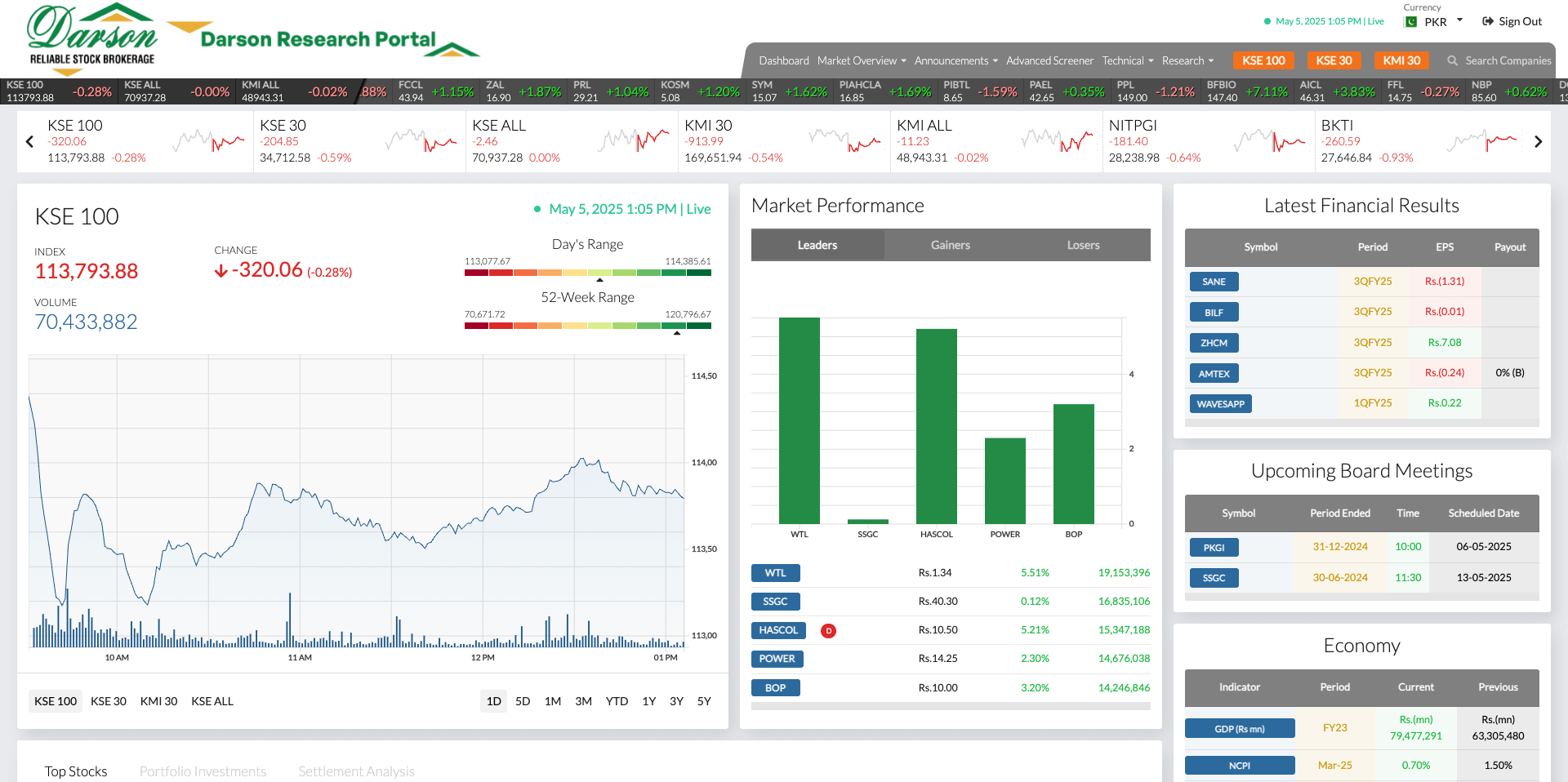Select the 1M chart range

[x=553, y=701]
